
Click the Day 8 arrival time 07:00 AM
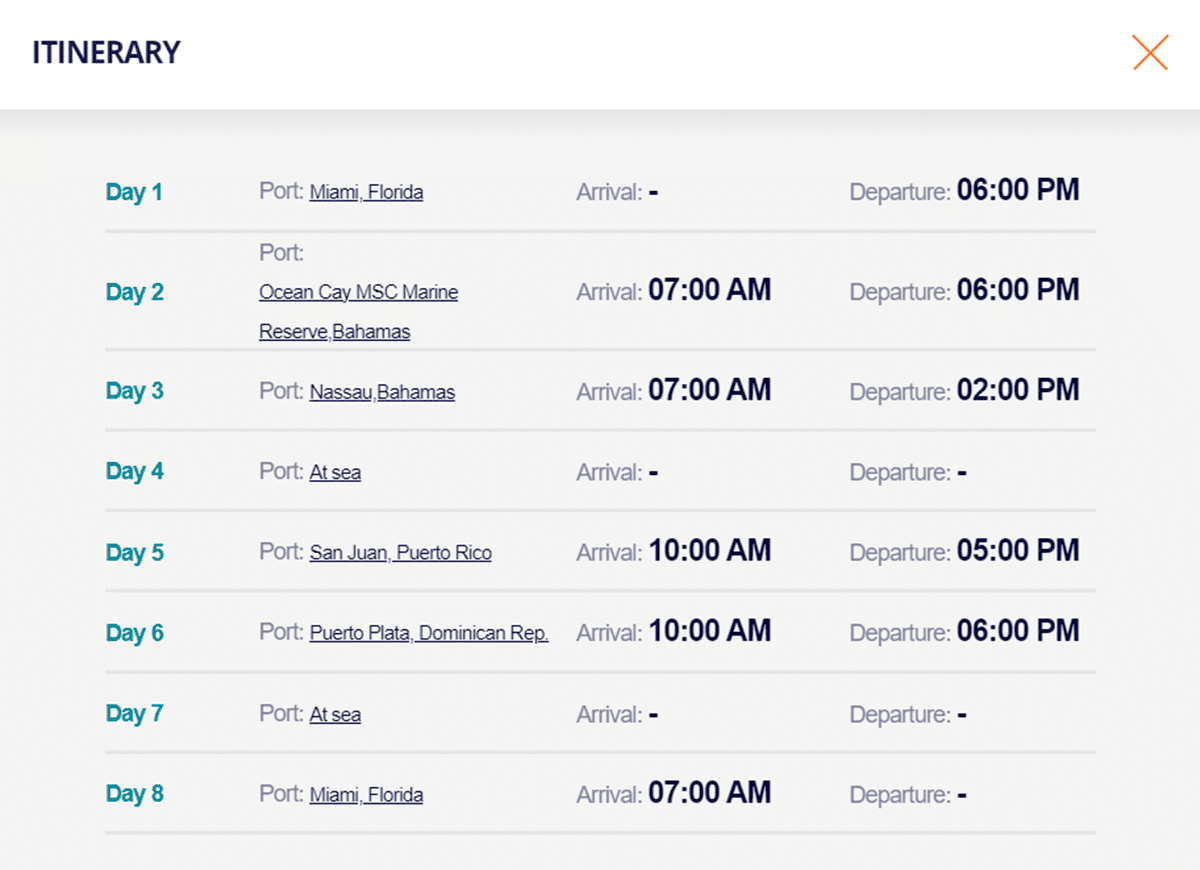pos(709,793)
